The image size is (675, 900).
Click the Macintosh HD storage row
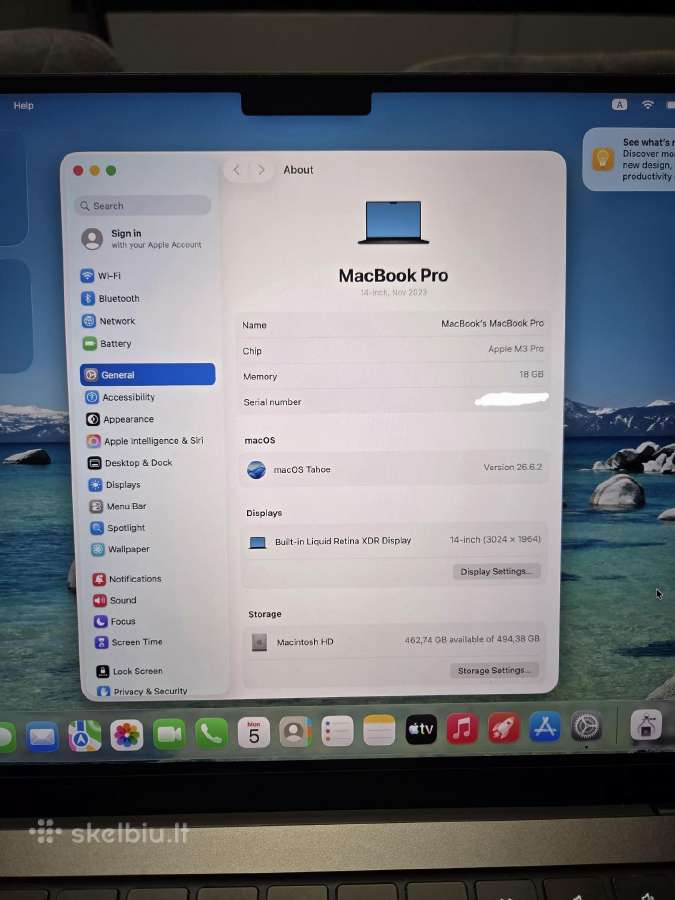(x=394, y=641)
